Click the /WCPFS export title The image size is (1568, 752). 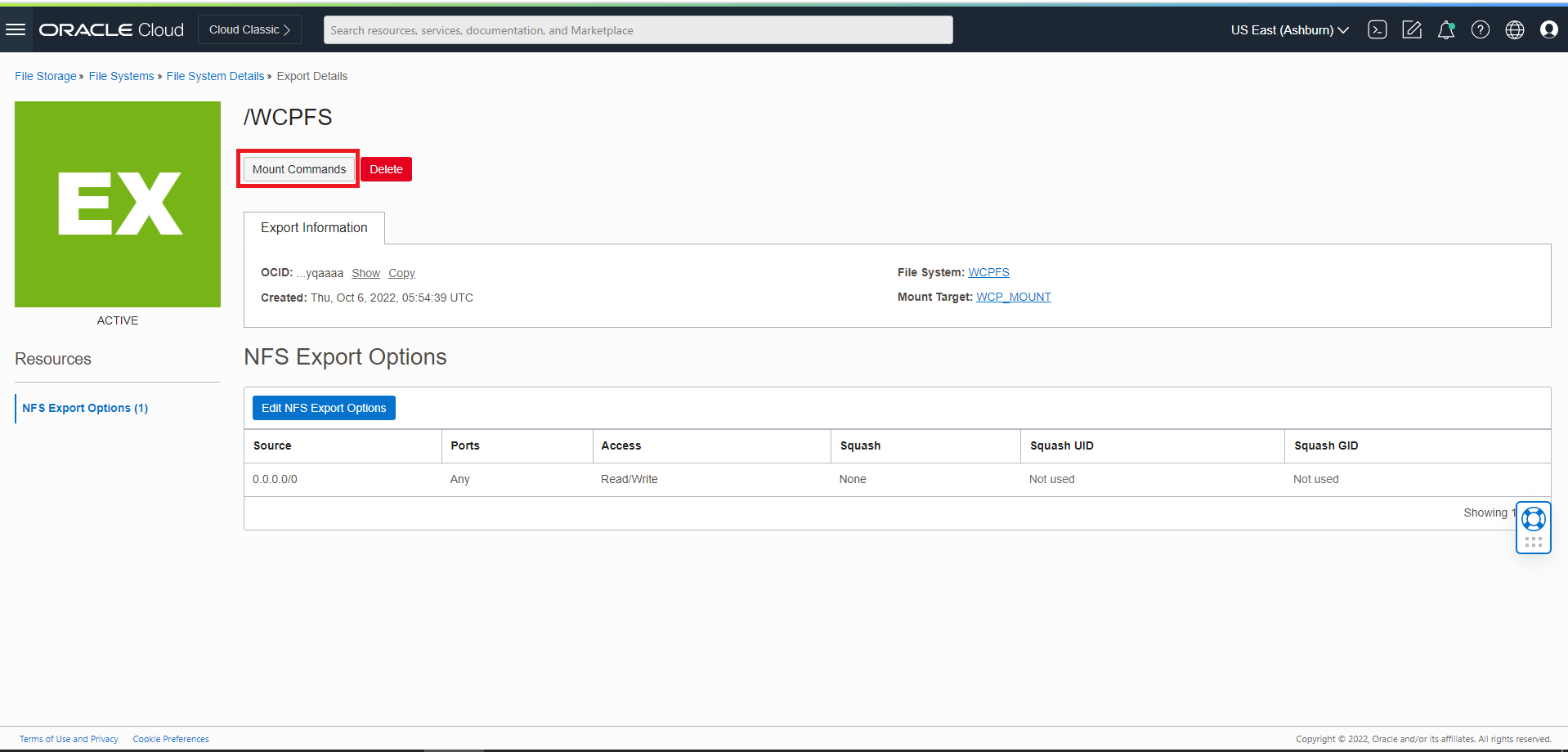click(288, 118)
